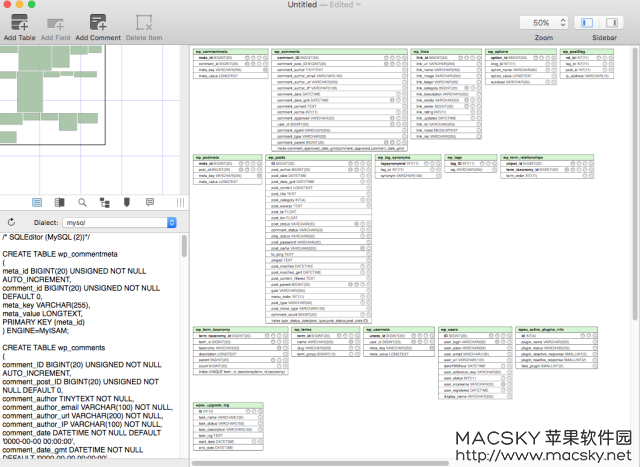Screen dimensions: 640x467
Task: Select the wp_usermeta table header
Action: point(399,329)
